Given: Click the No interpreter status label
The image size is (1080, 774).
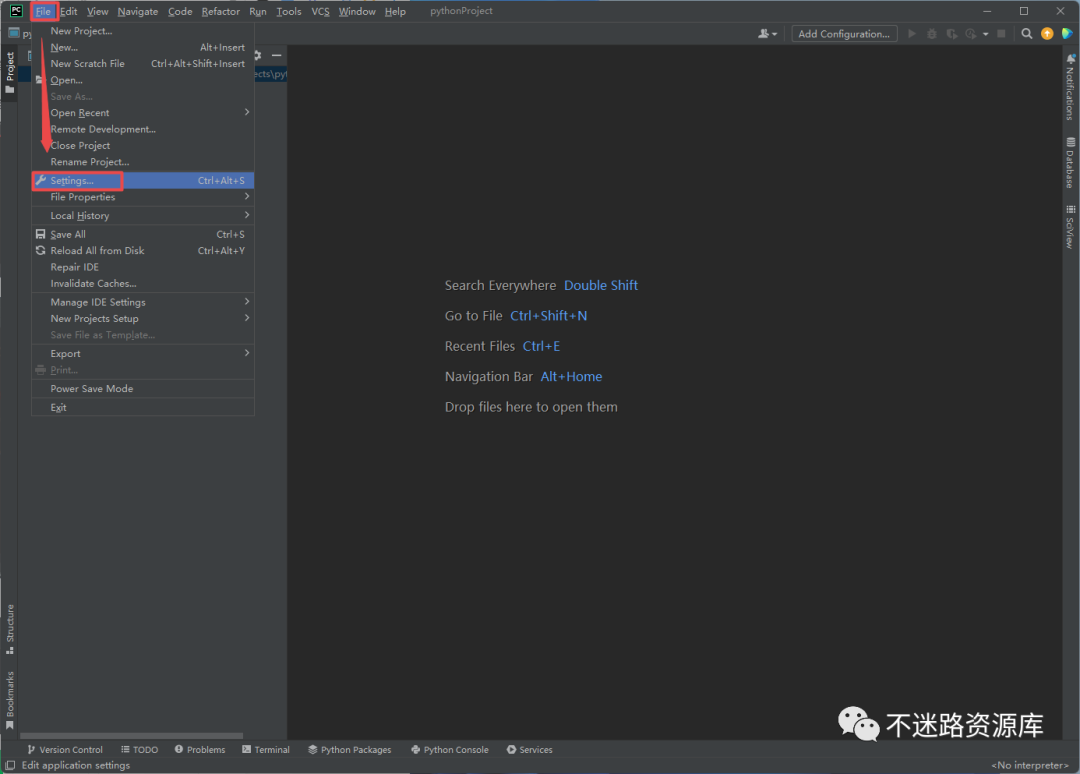Looking at the screenshot, I should pyautogui.click(x=1030, y=765).
